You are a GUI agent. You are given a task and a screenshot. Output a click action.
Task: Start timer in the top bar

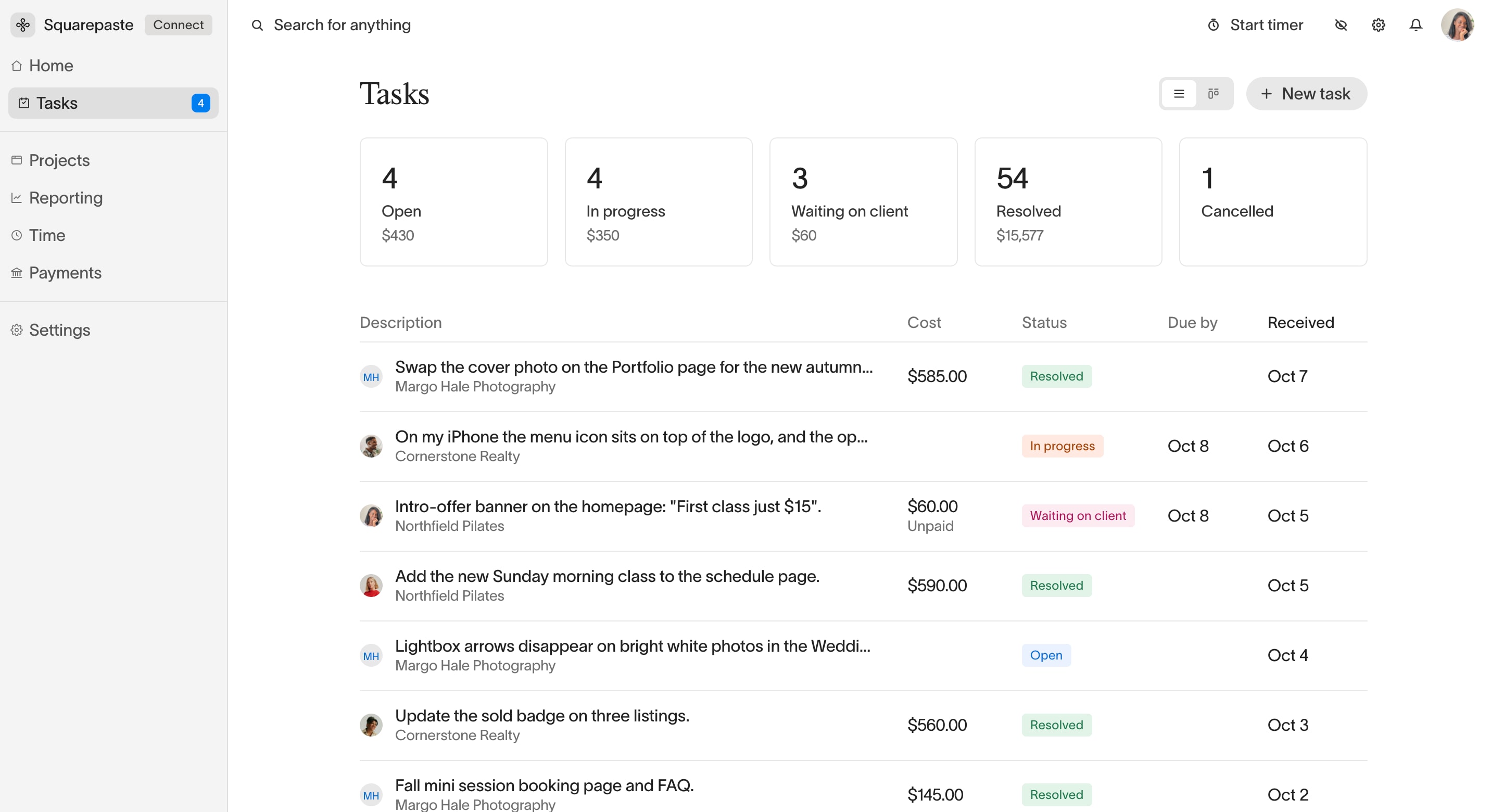click(x=1255, y=25)
